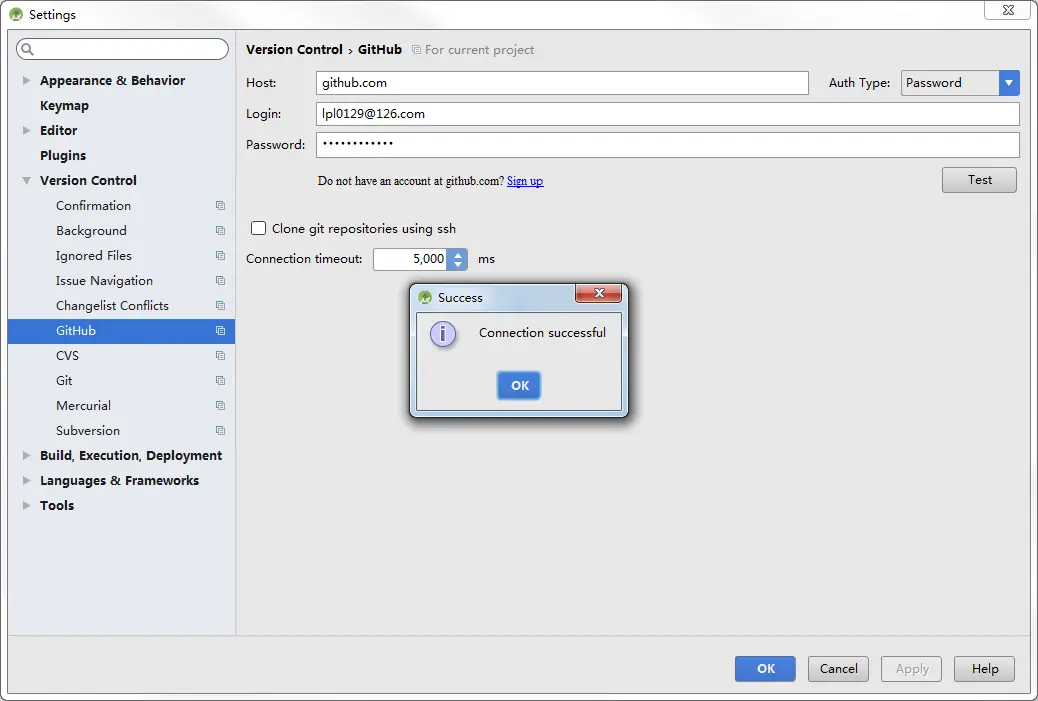
Task: Expand the Tools section
Action: [x=26, y=505]
